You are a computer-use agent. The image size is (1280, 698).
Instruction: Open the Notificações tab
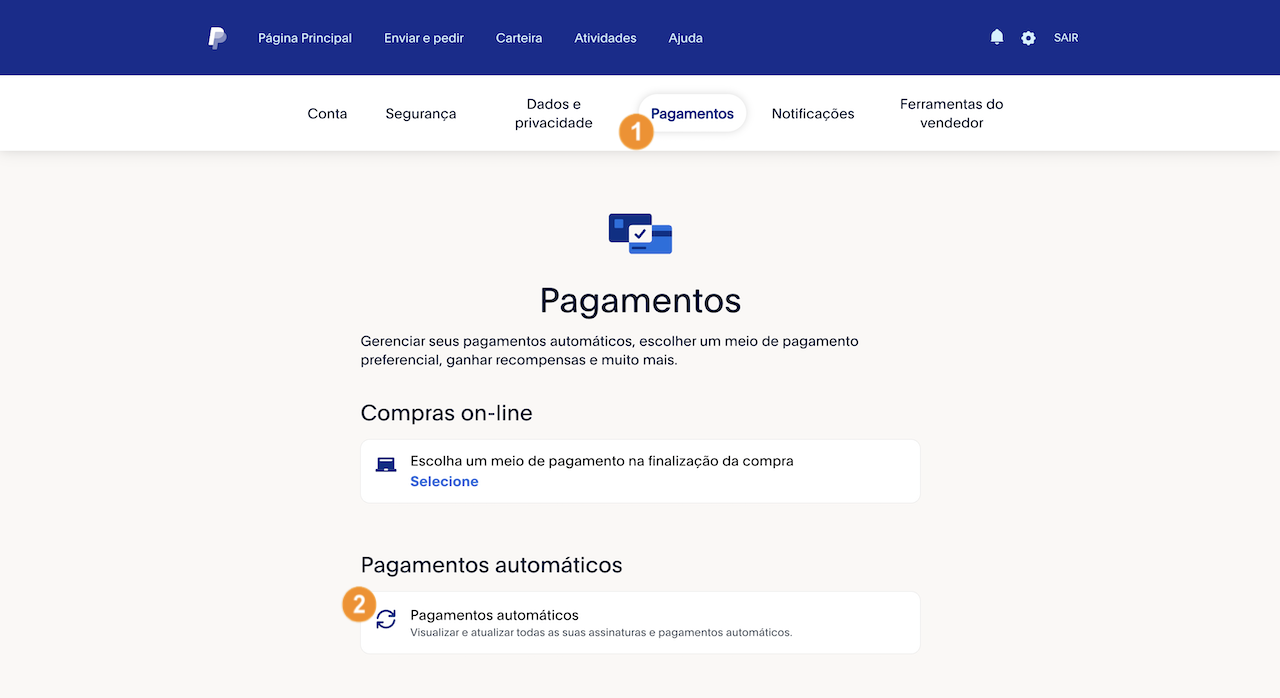pos(813,113)
